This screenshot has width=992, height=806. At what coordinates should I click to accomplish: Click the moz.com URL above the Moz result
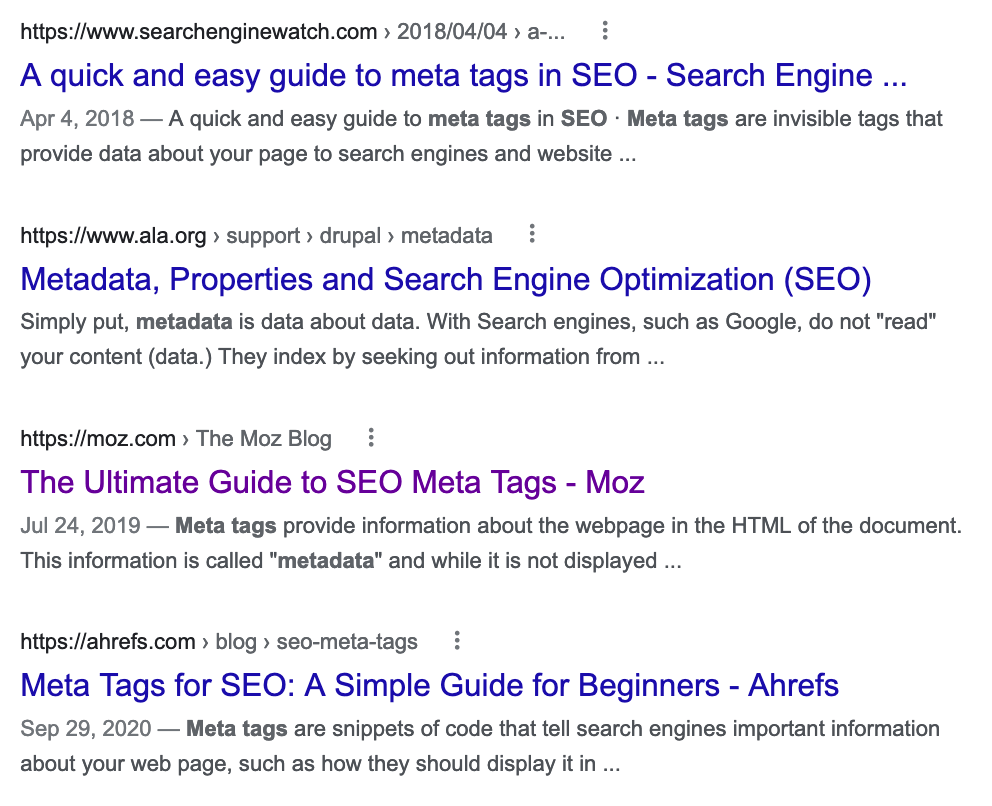[x=97, y=438]
